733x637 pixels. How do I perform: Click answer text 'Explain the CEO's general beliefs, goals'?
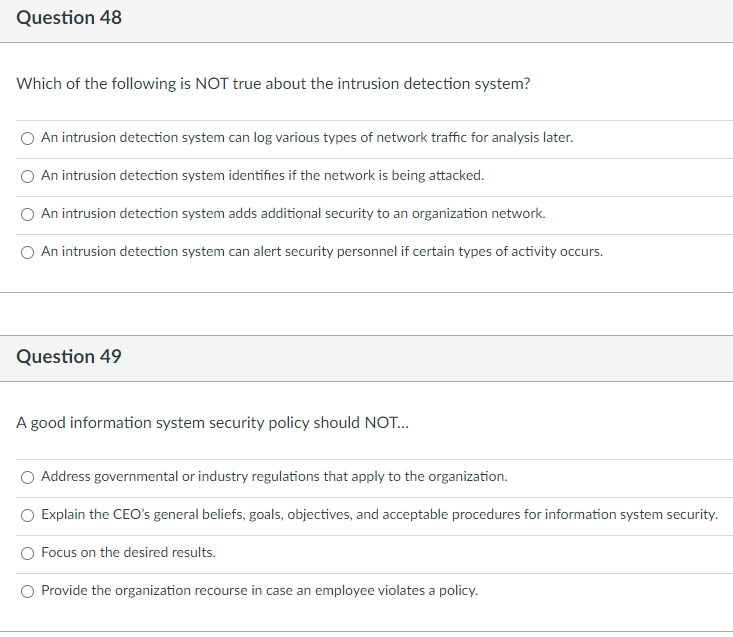pyautogui.click(x=379, y=515)
